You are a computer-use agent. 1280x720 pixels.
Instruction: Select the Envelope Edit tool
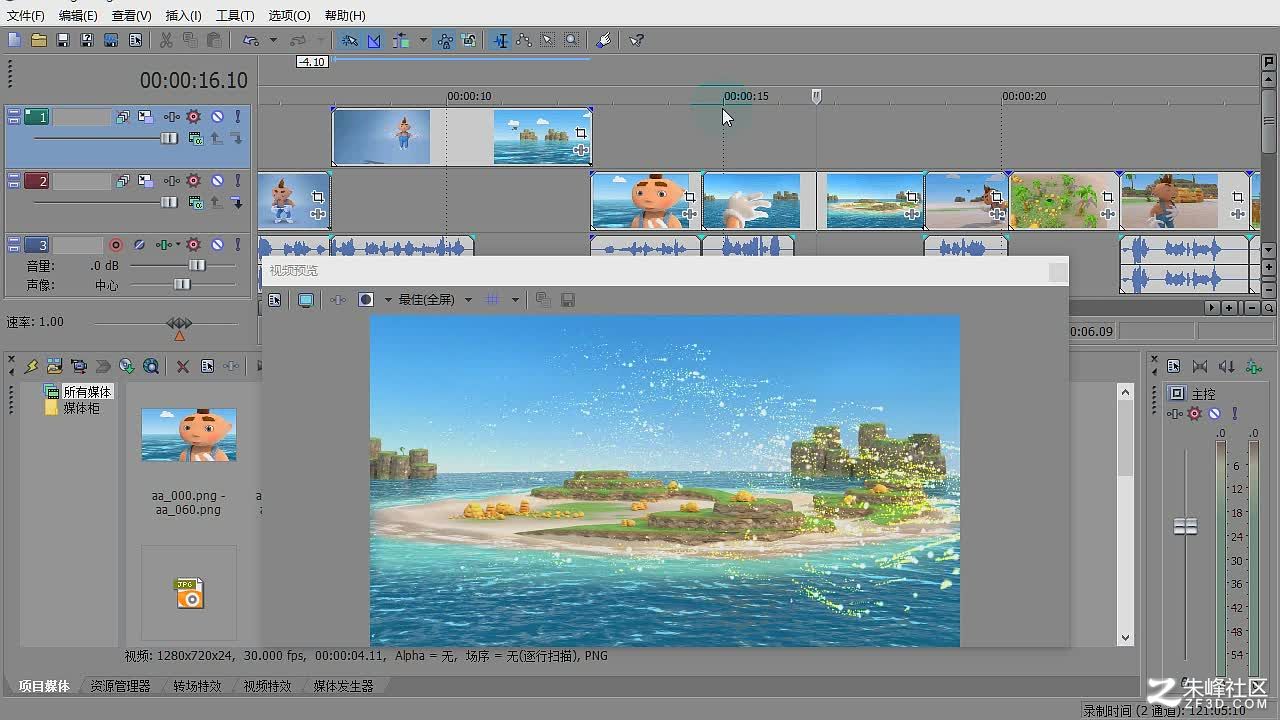(524, 40)
